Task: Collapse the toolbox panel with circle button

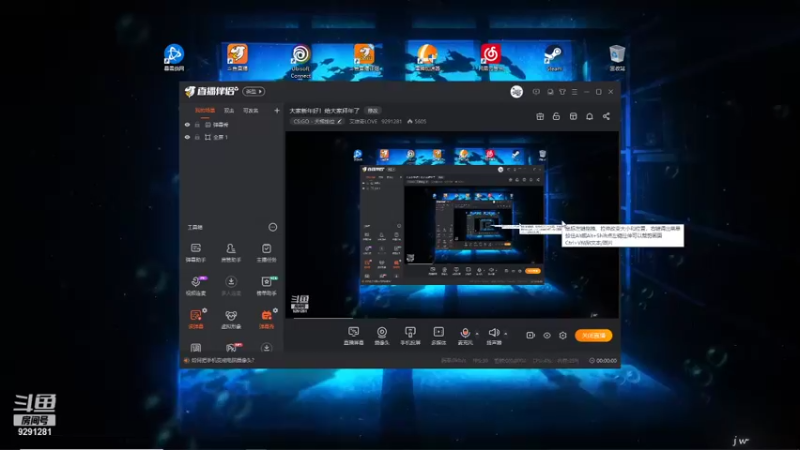Action: point(273,227)
